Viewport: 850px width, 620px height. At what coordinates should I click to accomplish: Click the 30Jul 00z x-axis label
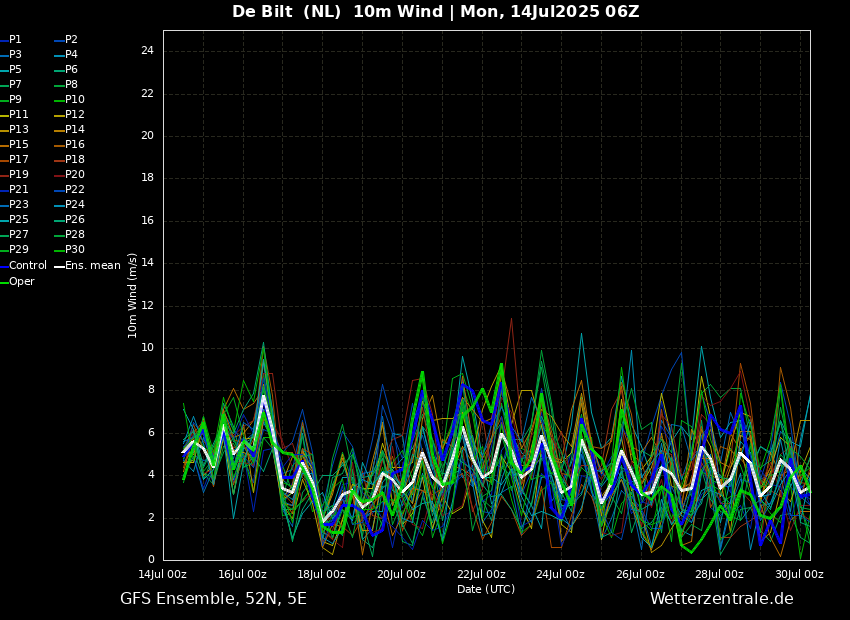pos(799,575)
